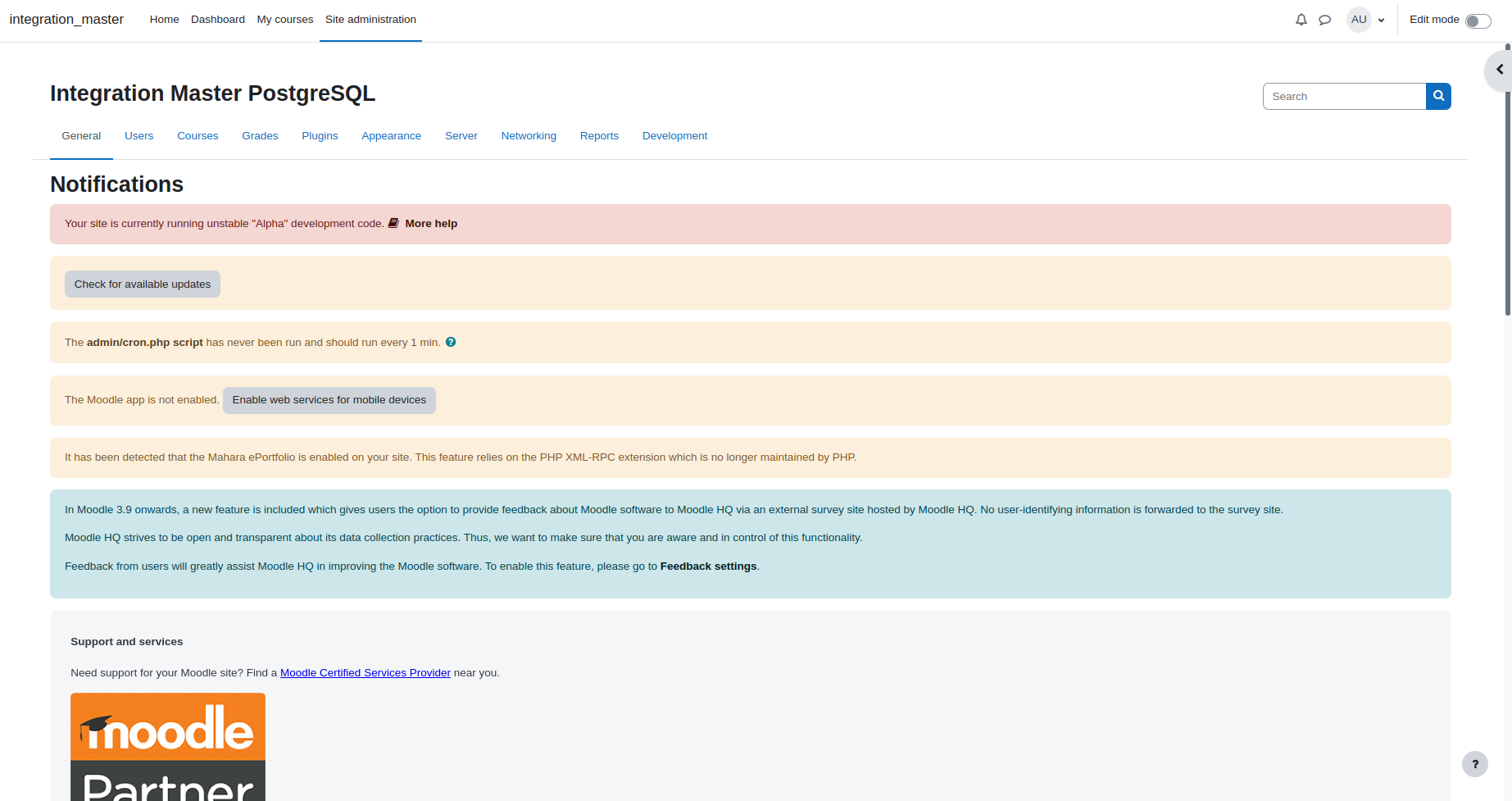Open the notifications bell icon
The height and width of the screenshot is (801, 1512).
[x=1301, y=20]
